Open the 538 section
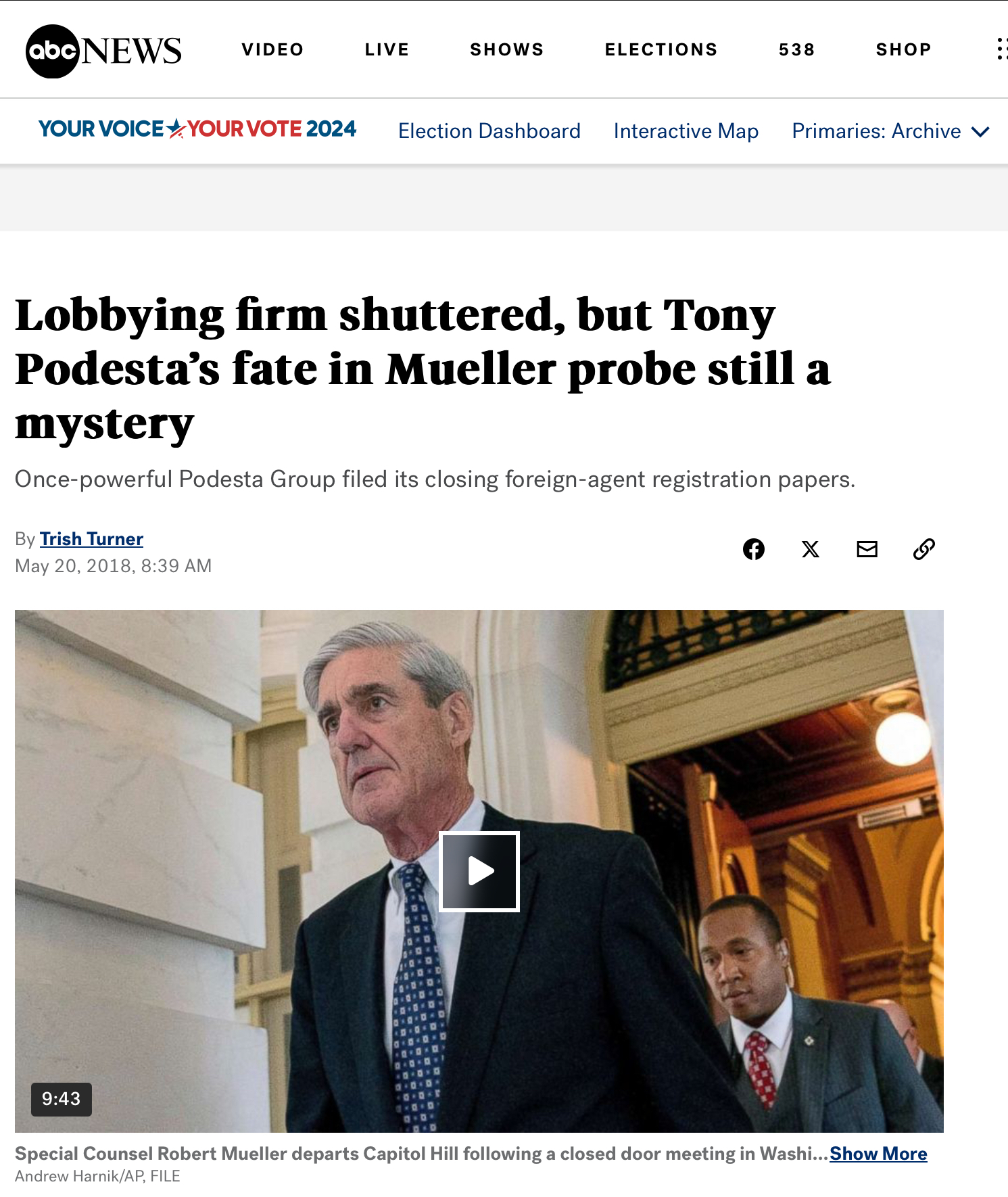 [x=797, y=50]
